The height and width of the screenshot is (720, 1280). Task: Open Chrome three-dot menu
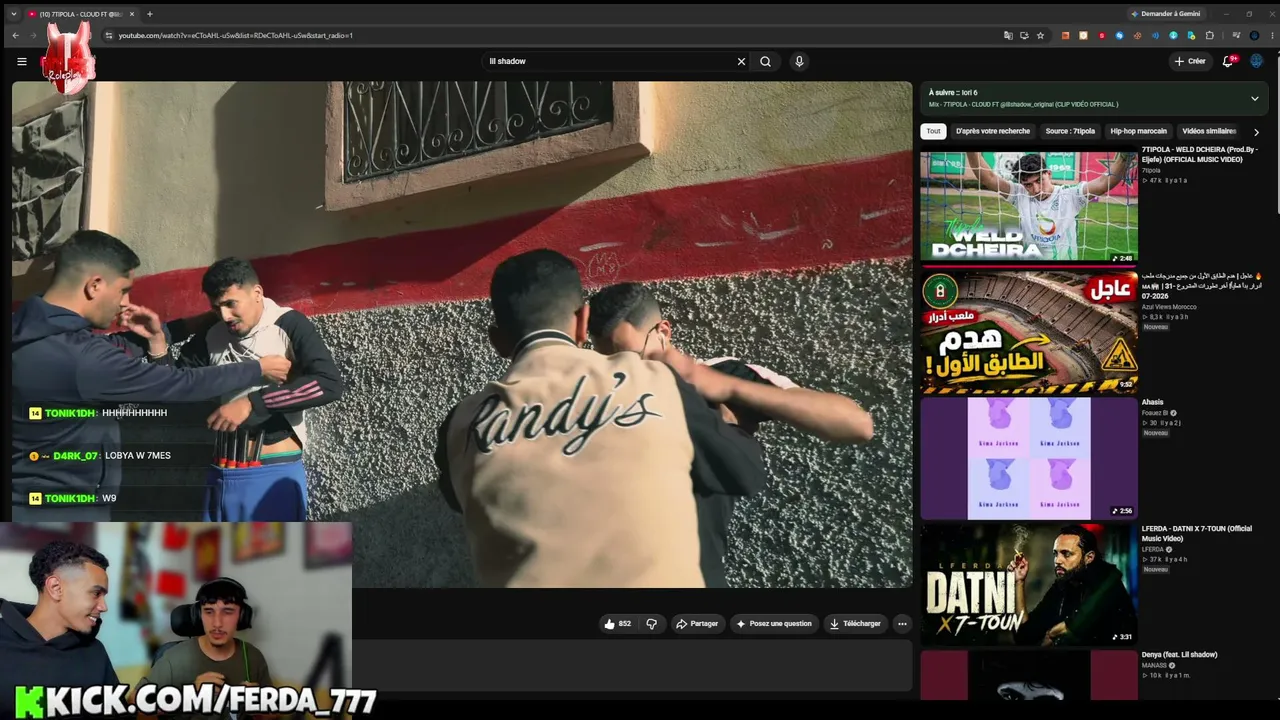1271,35
